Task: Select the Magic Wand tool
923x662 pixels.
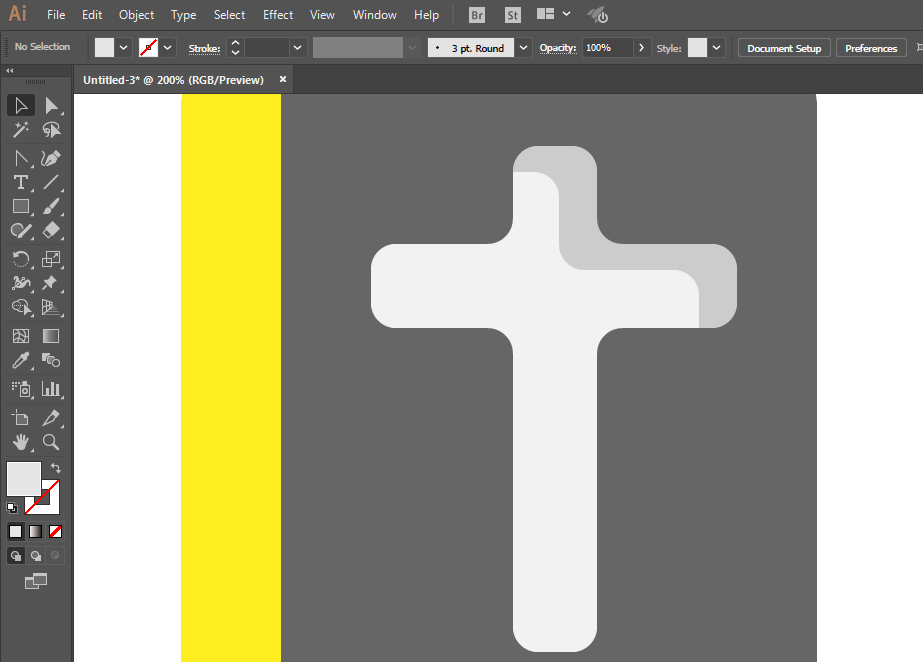Action: click(x=21, y=129)
